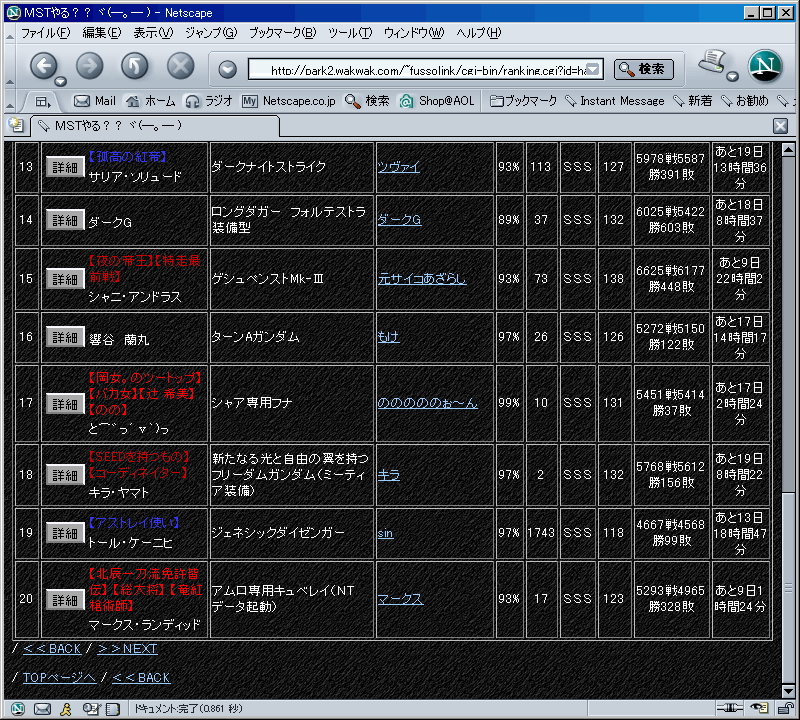The width and height of the screenshot is (800, 720).
Task: Open the 表示(V) menu
Action: (x=153, y=33)
